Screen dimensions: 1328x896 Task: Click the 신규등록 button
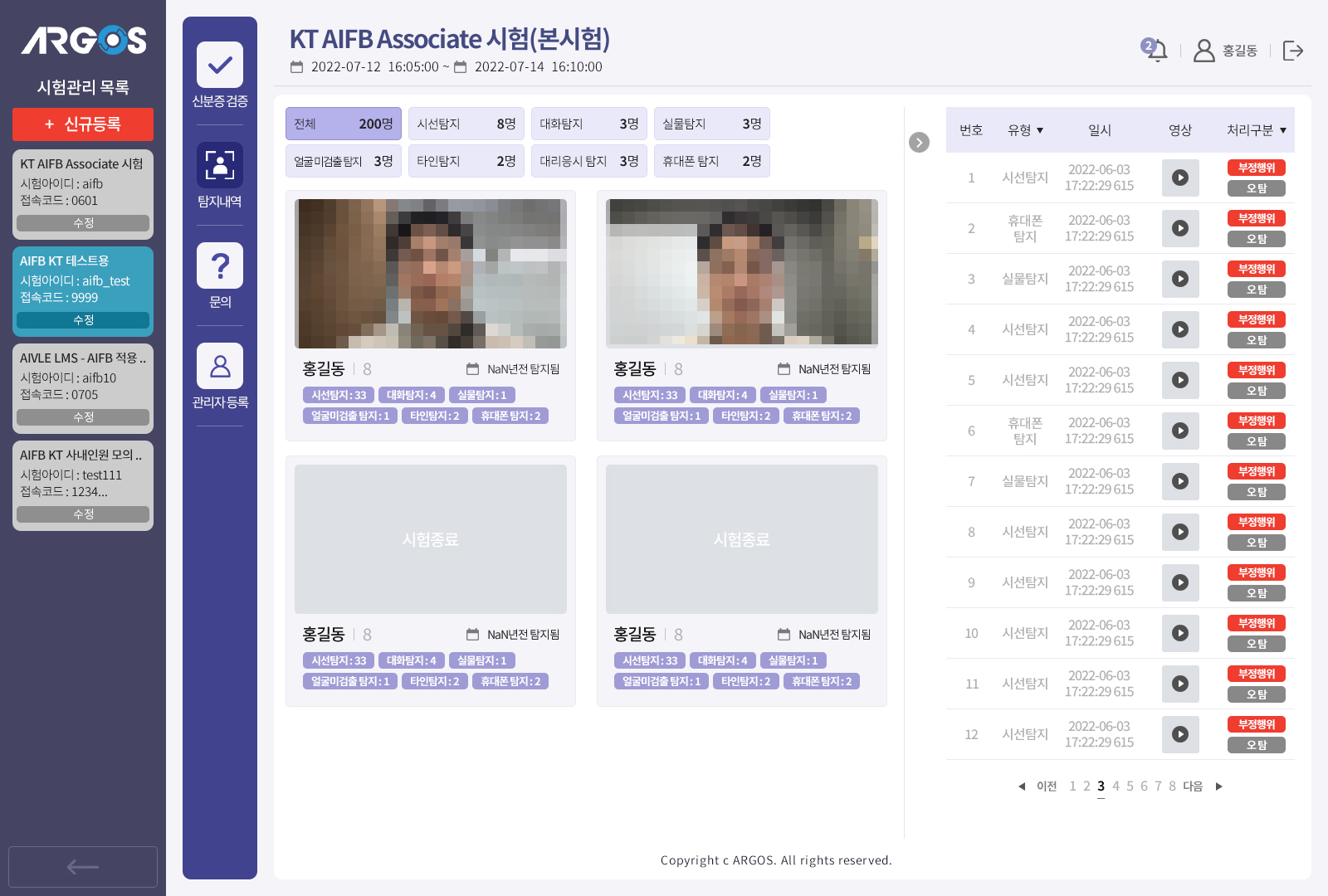point(83,124)
